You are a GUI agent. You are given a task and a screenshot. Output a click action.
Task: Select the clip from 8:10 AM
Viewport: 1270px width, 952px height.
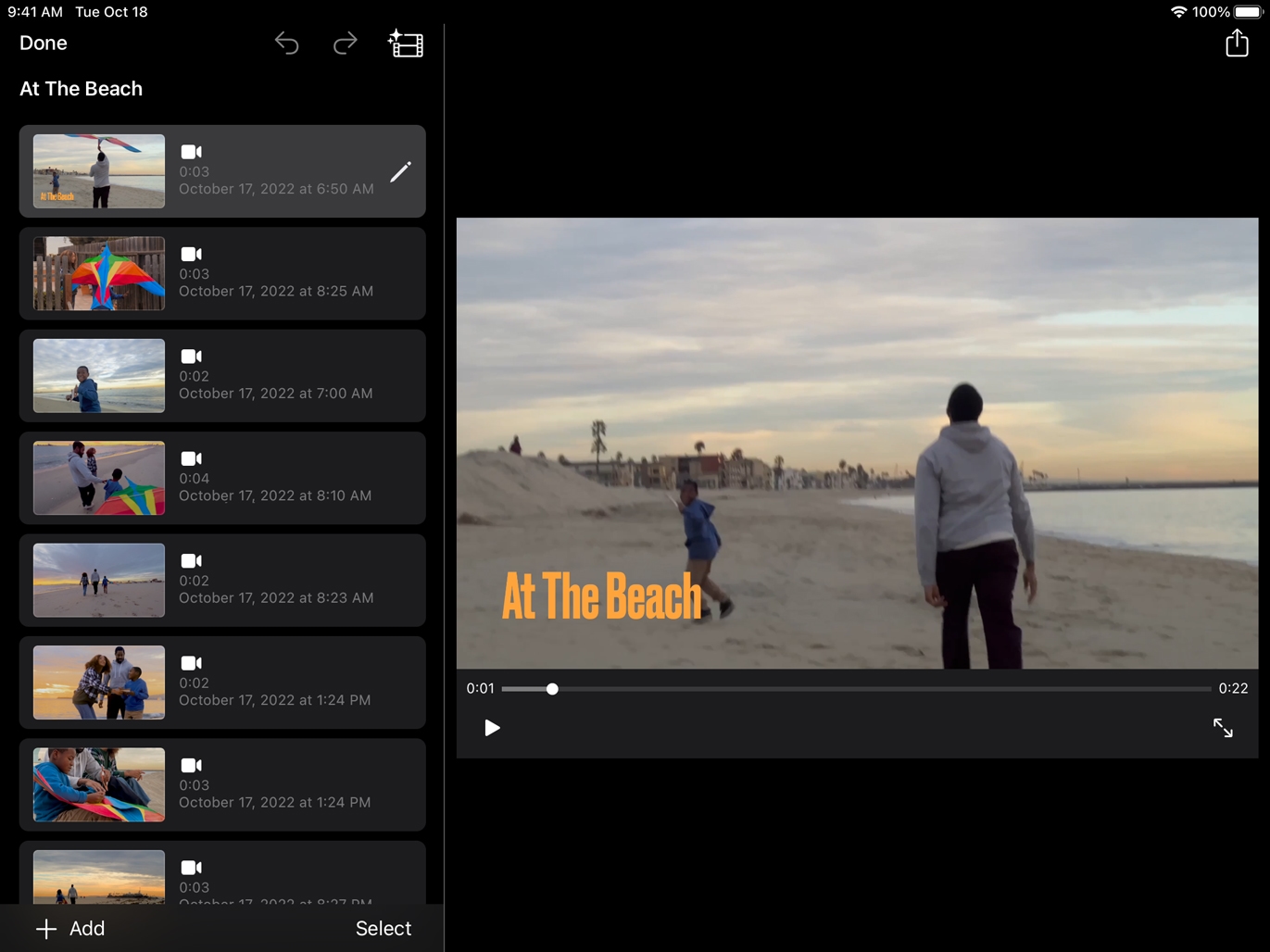coord(222,478)
